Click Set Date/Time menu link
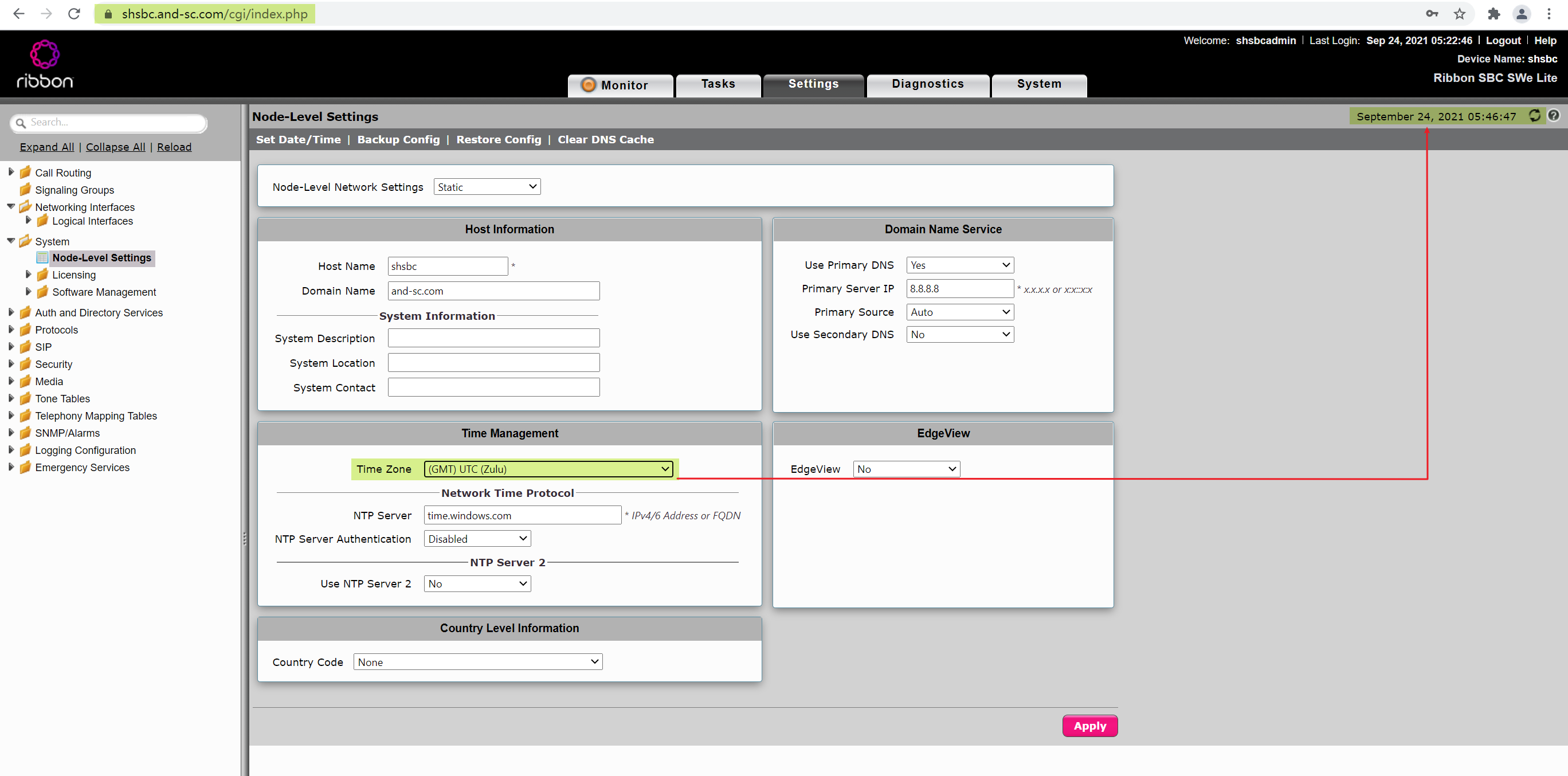 point(298,139)
